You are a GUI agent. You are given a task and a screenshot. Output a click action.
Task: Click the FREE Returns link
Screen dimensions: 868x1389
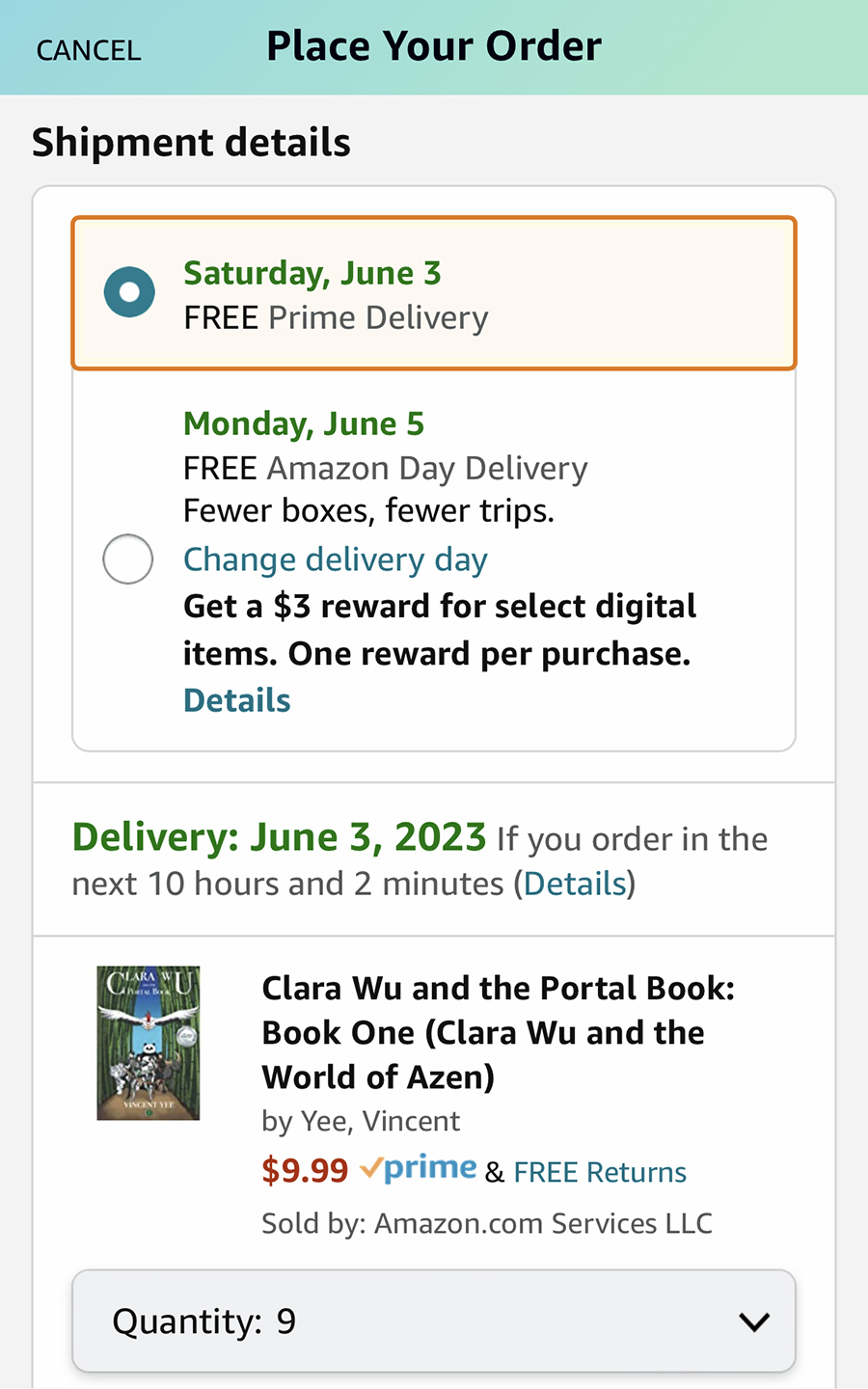click(600, 1172)
